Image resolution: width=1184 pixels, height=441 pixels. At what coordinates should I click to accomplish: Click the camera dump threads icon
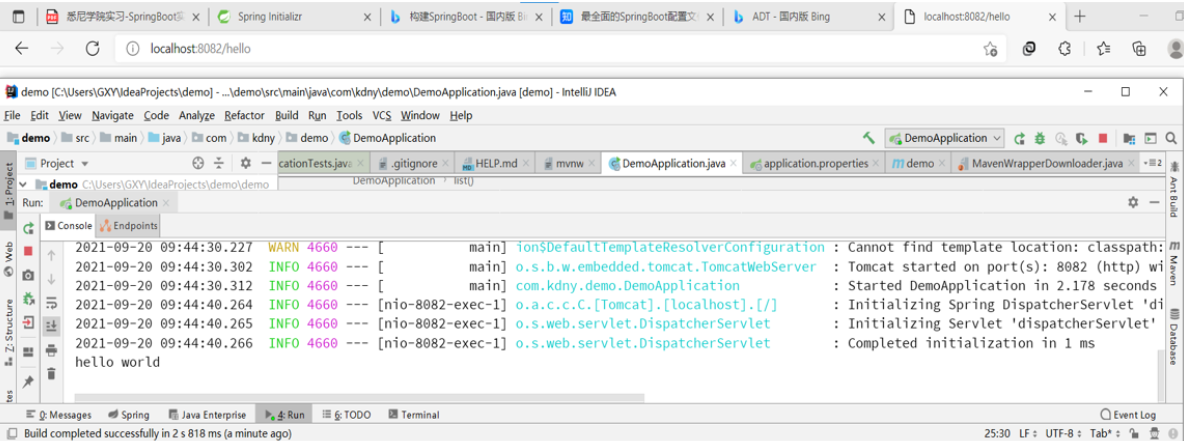[29, 275]
